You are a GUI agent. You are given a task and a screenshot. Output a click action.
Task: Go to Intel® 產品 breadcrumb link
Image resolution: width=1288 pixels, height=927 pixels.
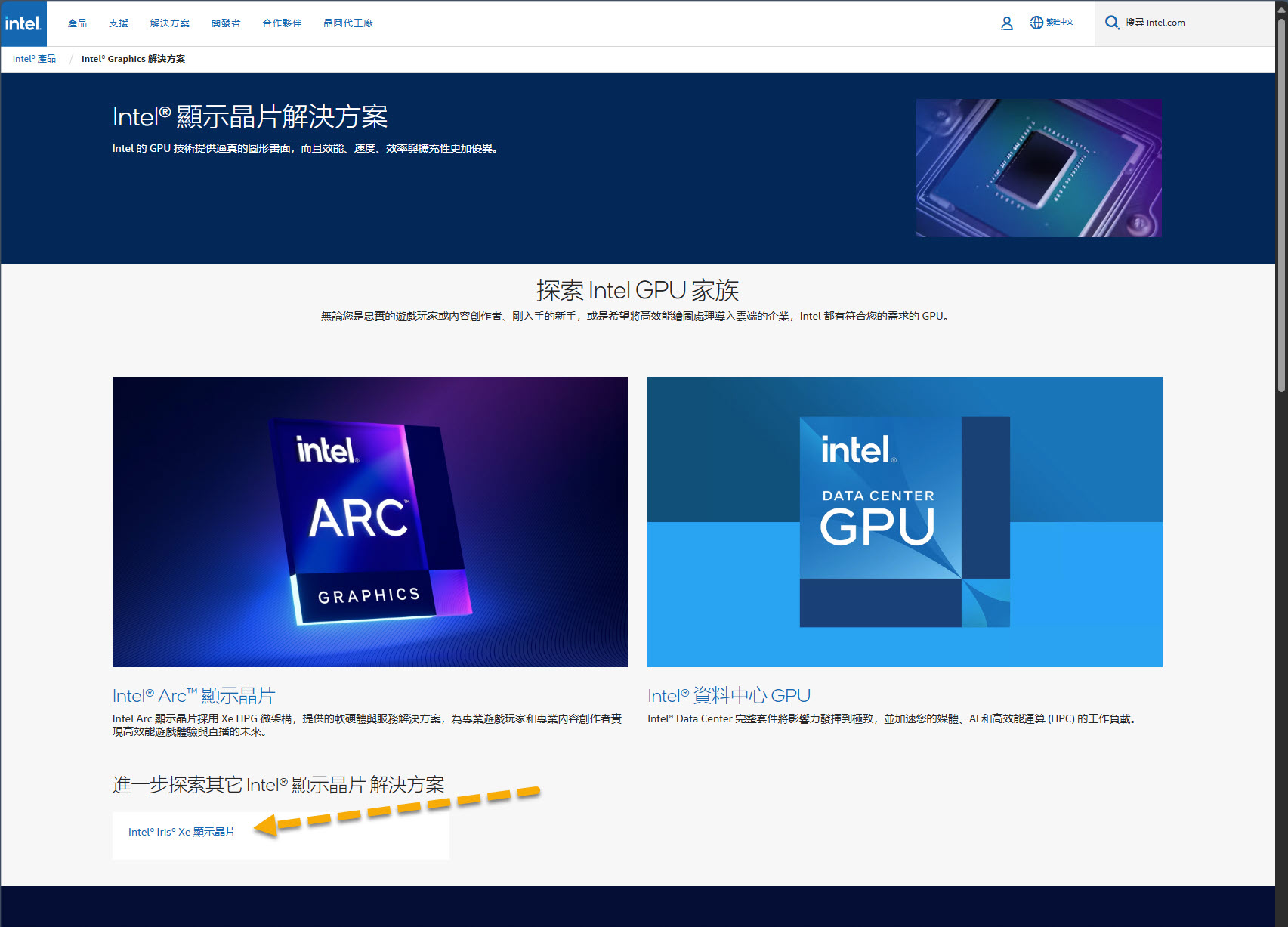[x=34, y=59]
